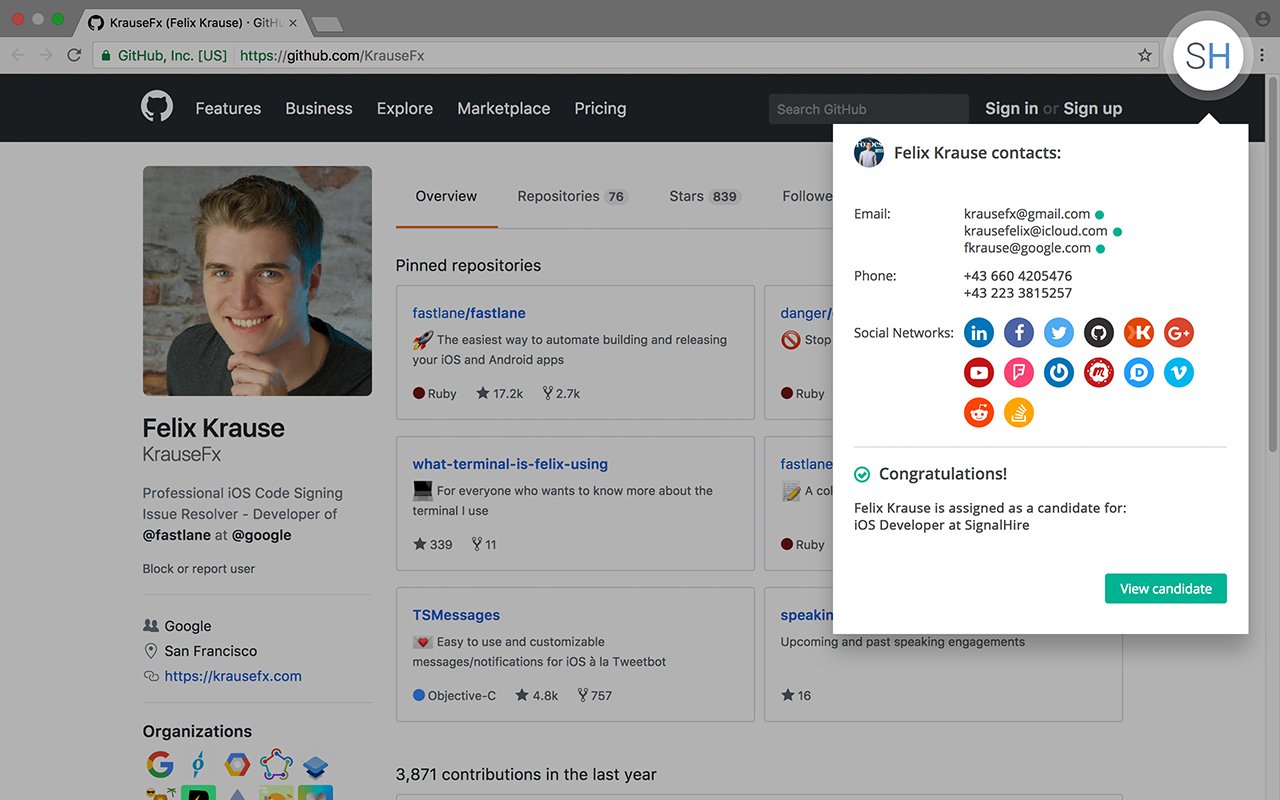Click the Sign up link
The height and width of the screenshot is (800, 1280).
point(1092,108)
